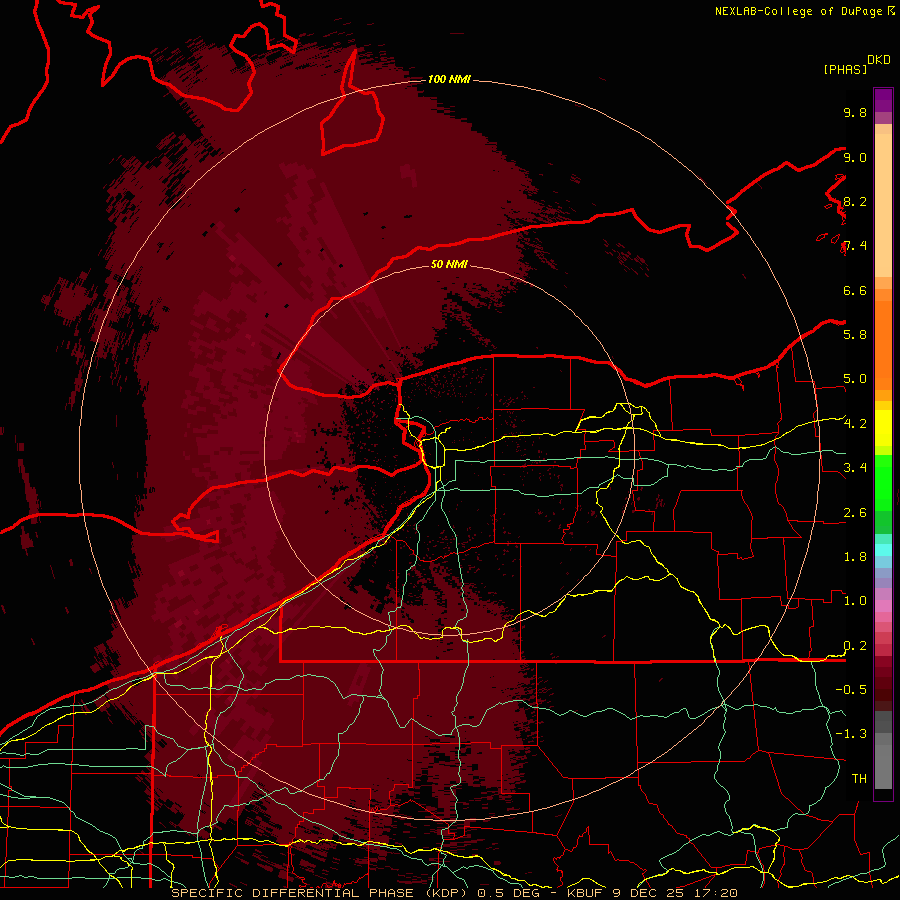Viewport: 900px width, 900px height.
Task: Click the 1.8 scale value
Action: [855, 557]
